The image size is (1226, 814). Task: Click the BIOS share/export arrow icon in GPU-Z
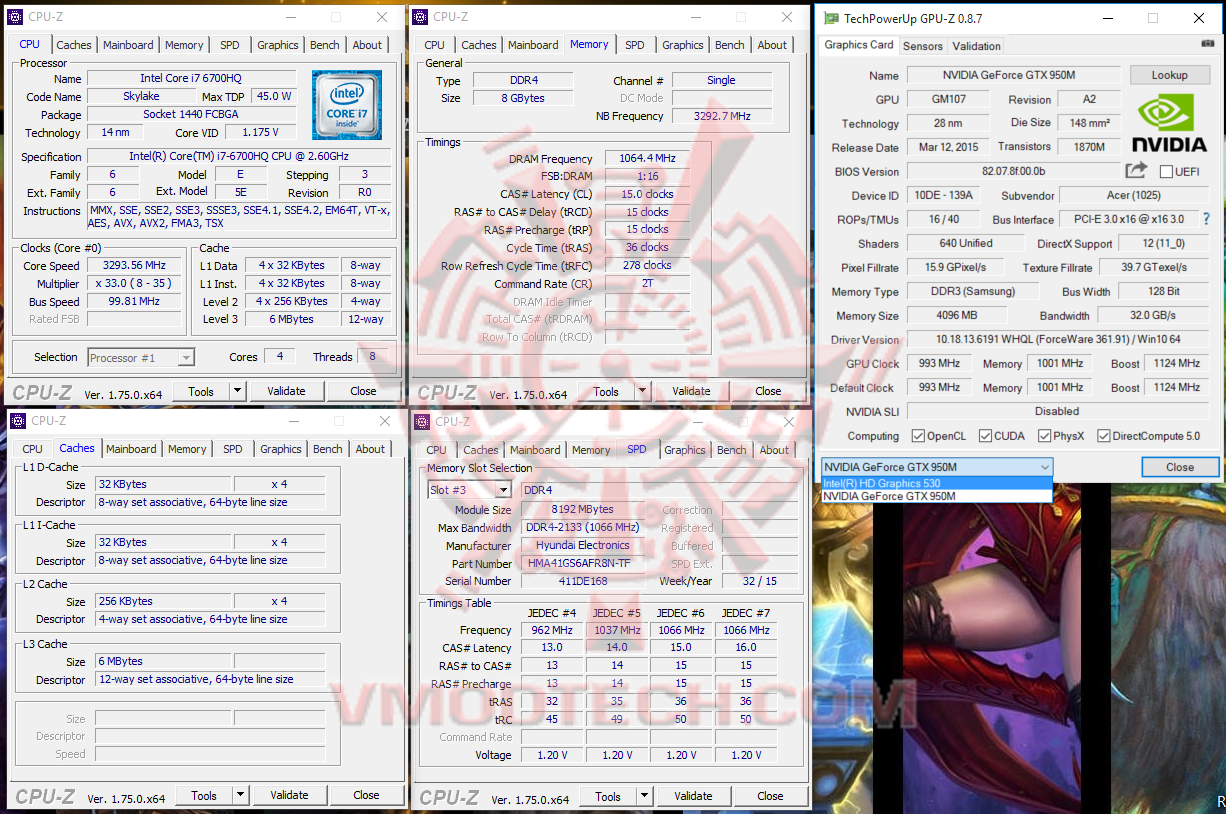1136,171
